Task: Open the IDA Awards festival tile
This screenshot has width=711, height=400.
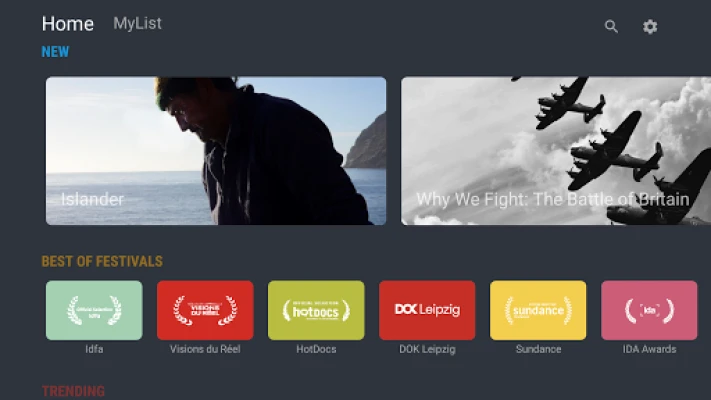Action: [649, 310]
